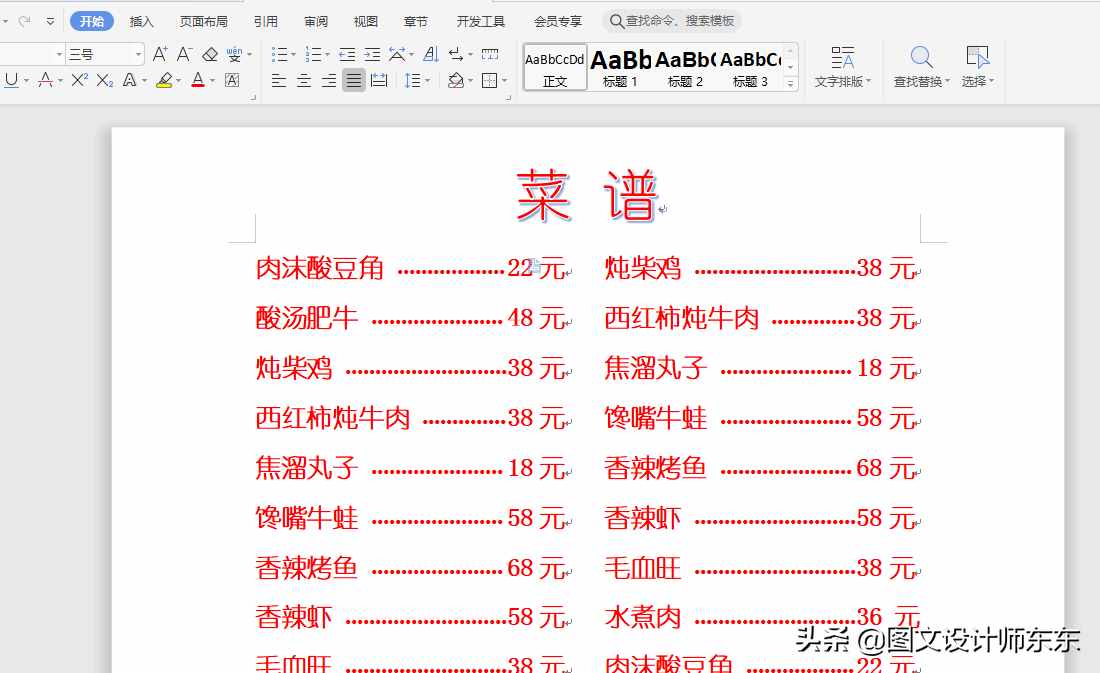Screen dimensions: 1100x673
Task: Click the sort A-Z icon
Action: 431,54
